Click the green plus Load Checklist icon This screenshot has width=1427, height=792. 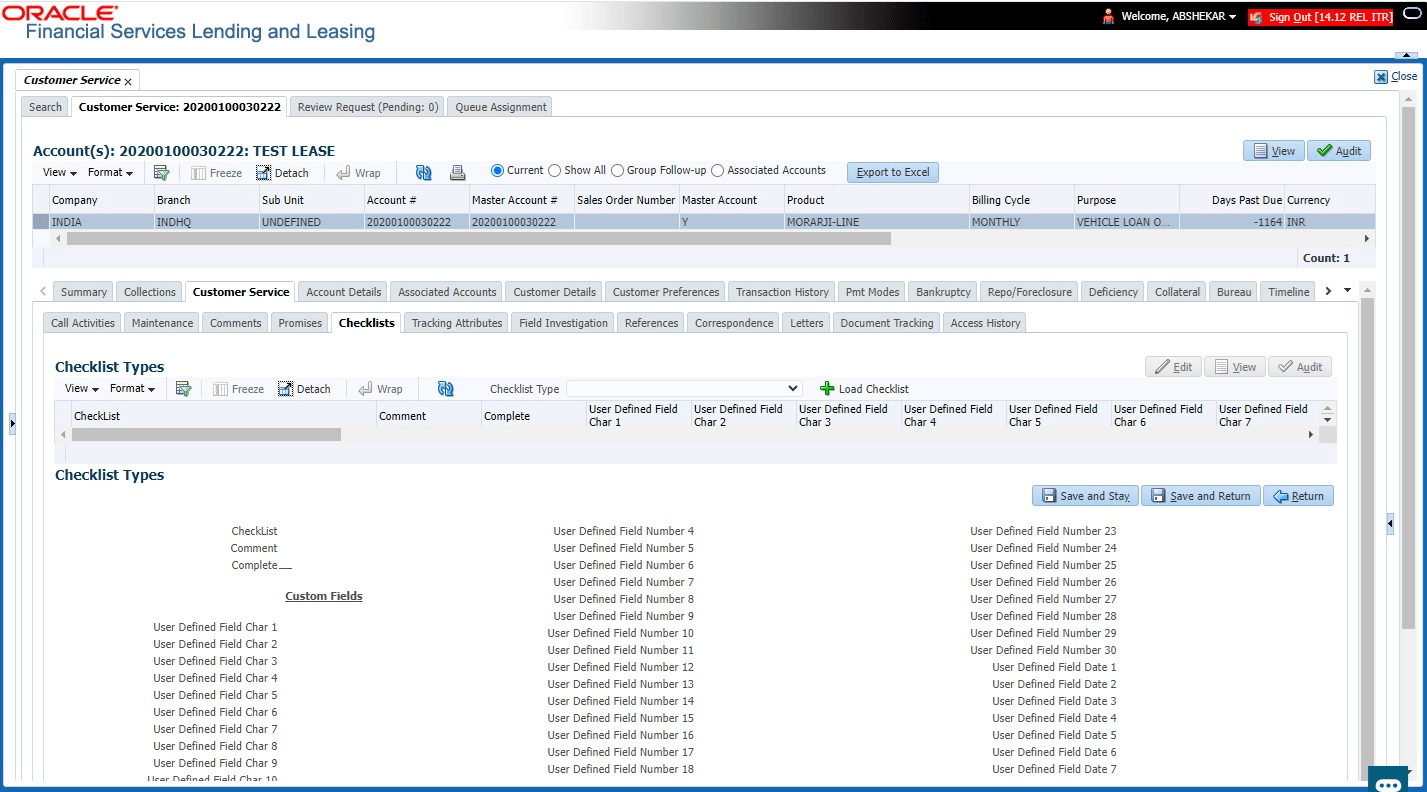coord(827,389)
